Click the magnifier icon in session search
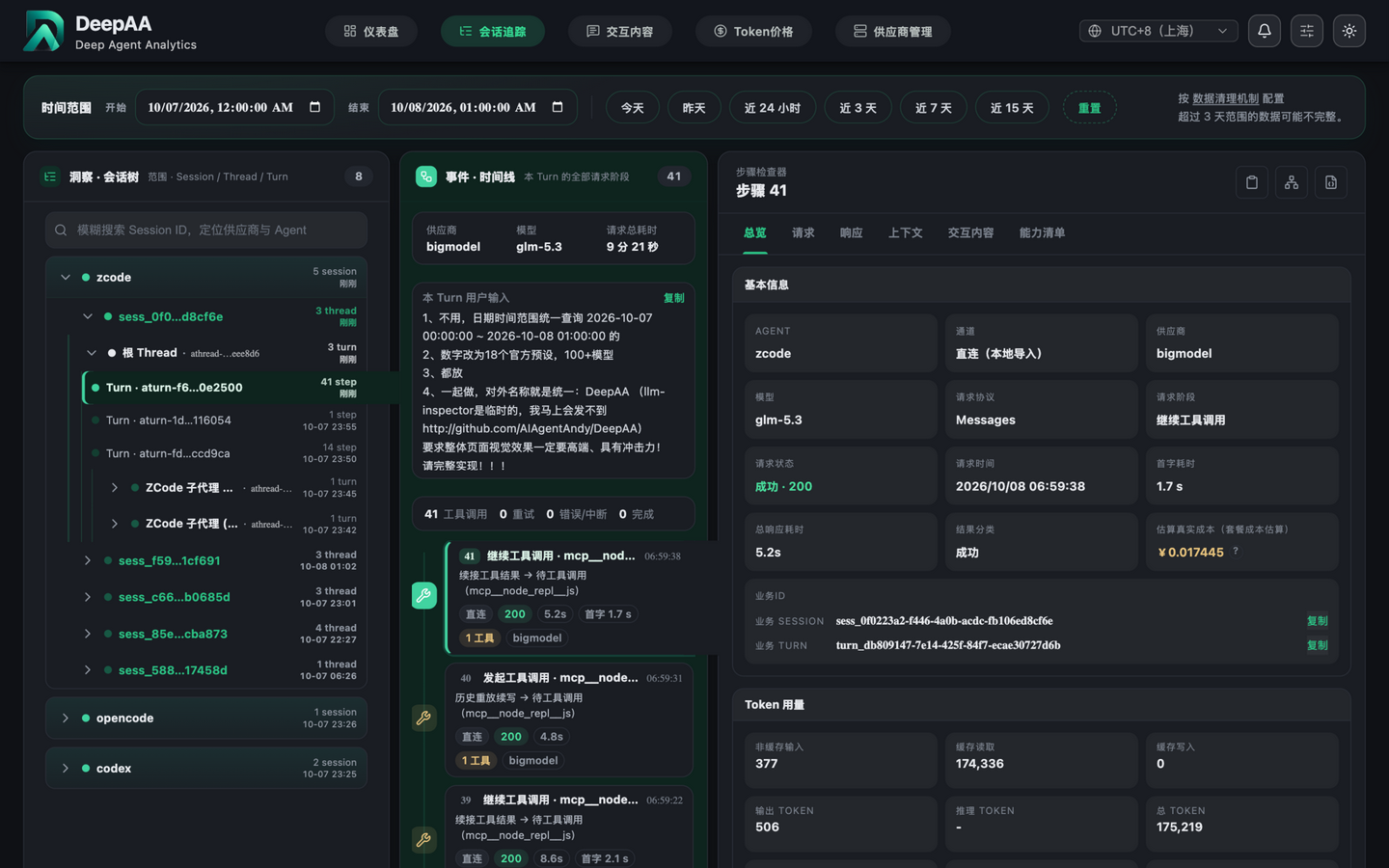This screenshot has height=868, width=1389. click(61, 231)
